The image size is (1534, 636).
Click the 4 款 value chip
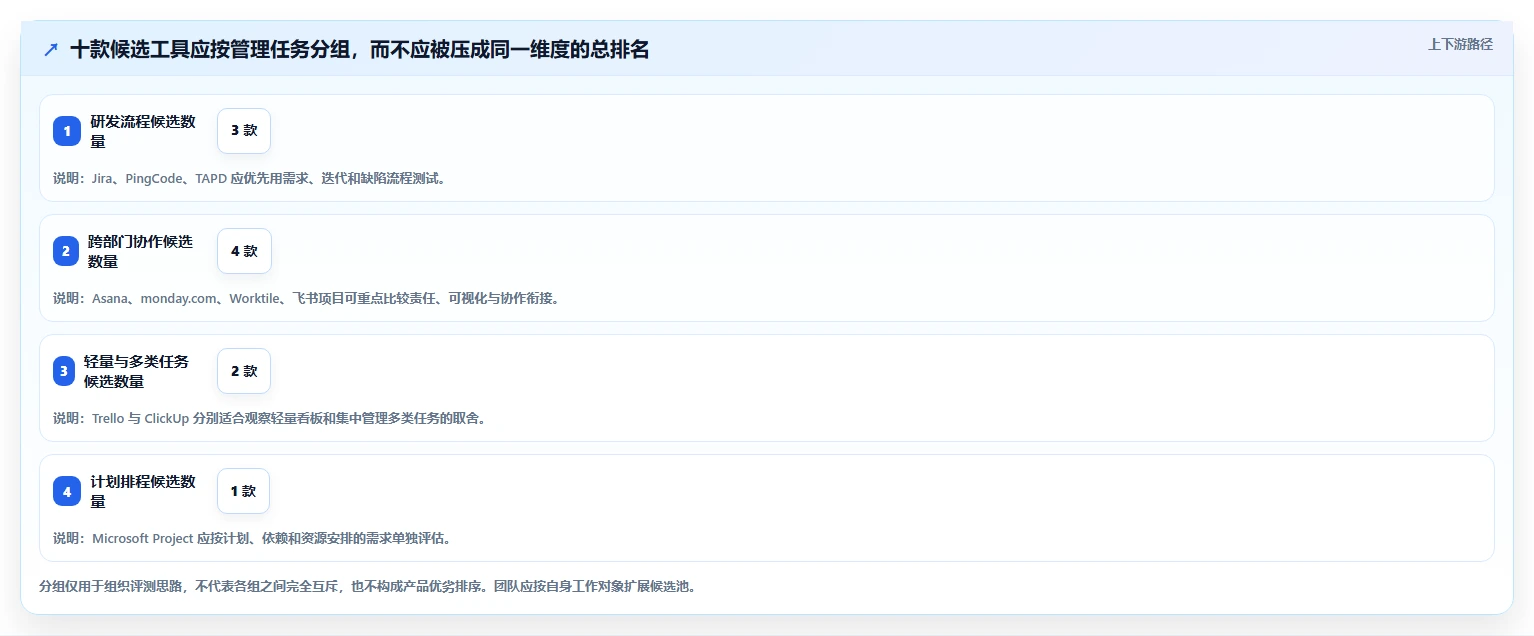244,251
